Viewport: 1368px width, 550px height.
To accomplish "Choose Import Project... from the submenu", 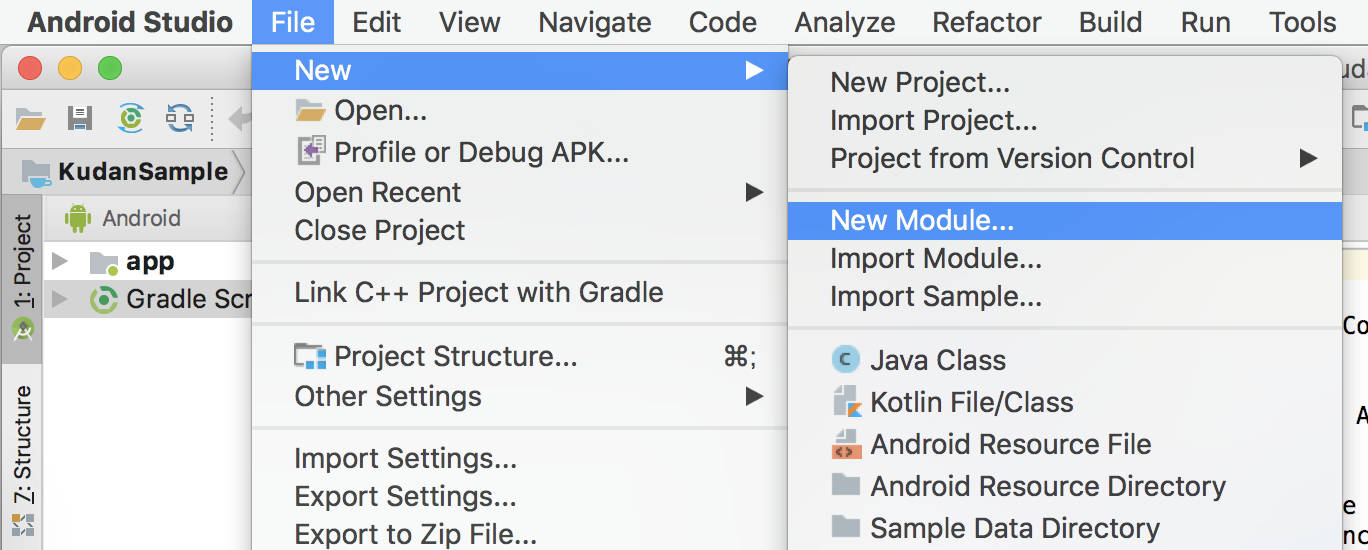I will click(1065, 120).
